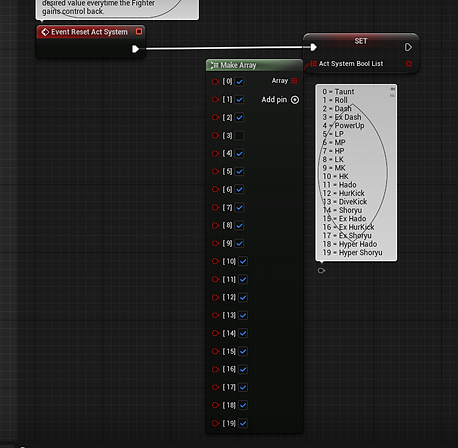The image size is (458, 448).
Task: Toggle the checkbox for array index 0
Action: click(239, 82)
